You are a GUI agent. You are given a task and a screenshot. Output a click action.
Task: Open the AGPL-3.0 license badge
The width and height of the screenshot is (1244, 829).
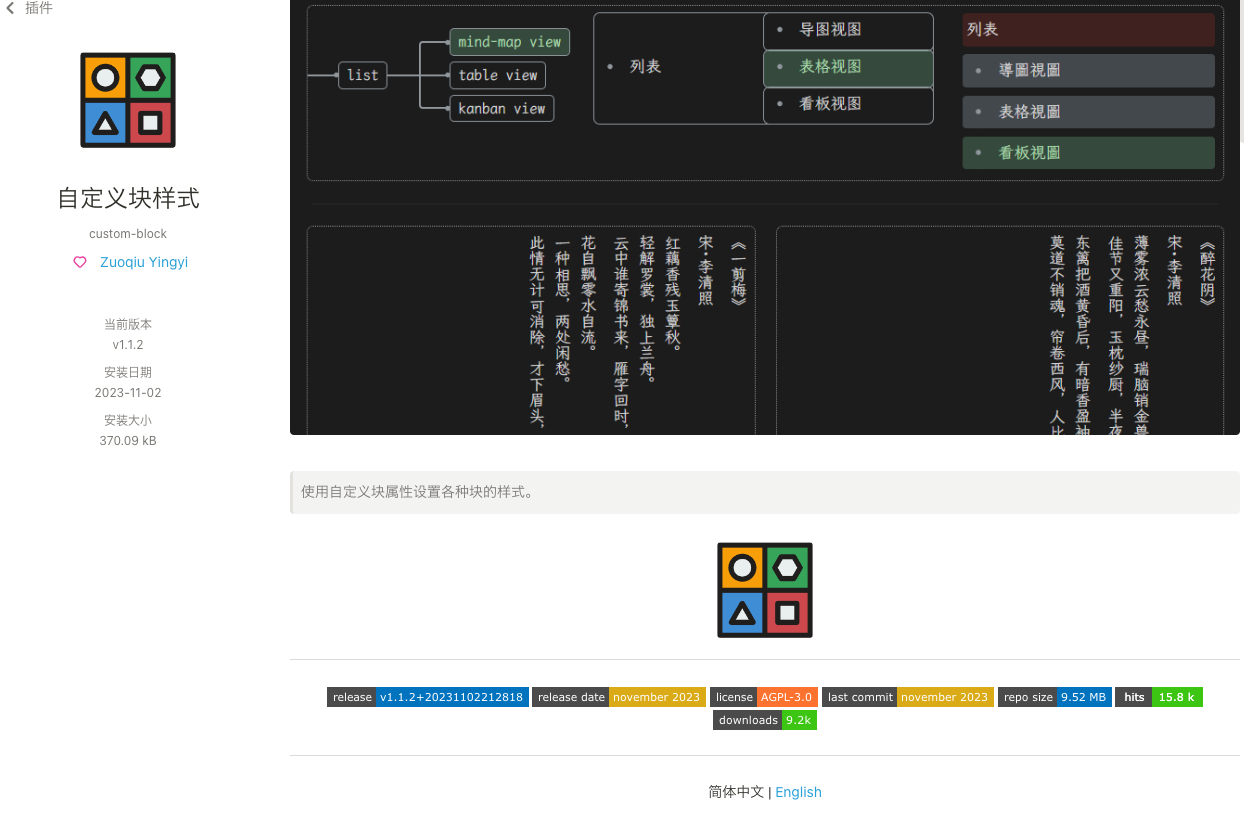click(x=763, y=697)
